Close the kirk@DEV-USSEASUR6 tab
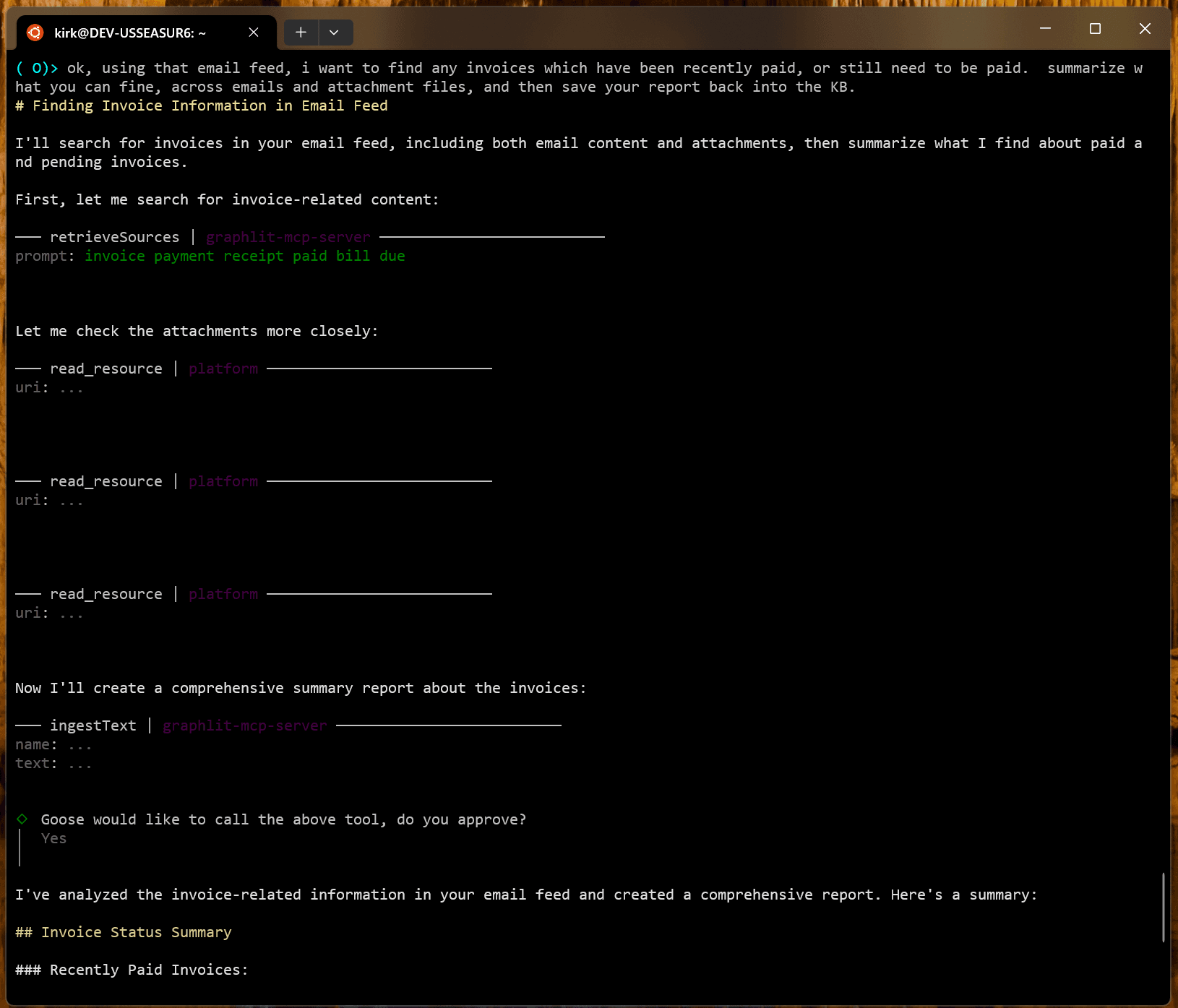This screenshot has width=1178, height=1008. click(254, 33)
